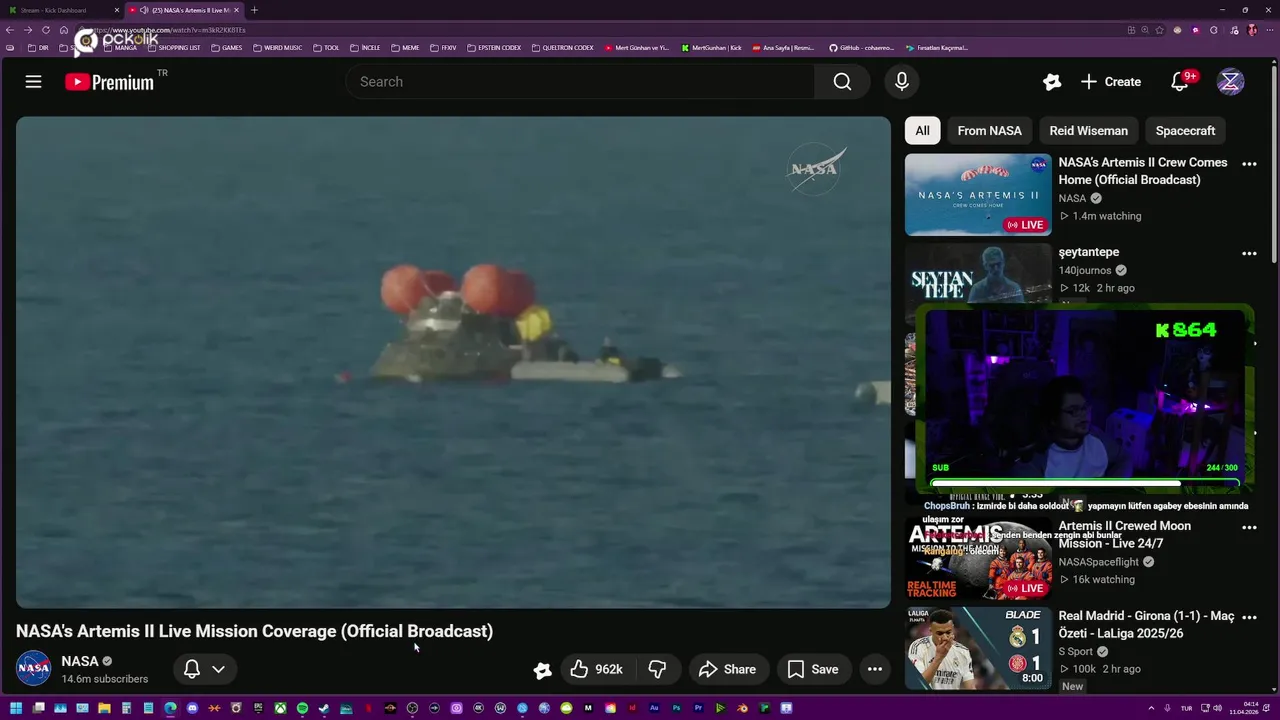Open Photoshop from the taskbar
The width and height of the screenshot is (1280, 720).
[x=676, y=708]
